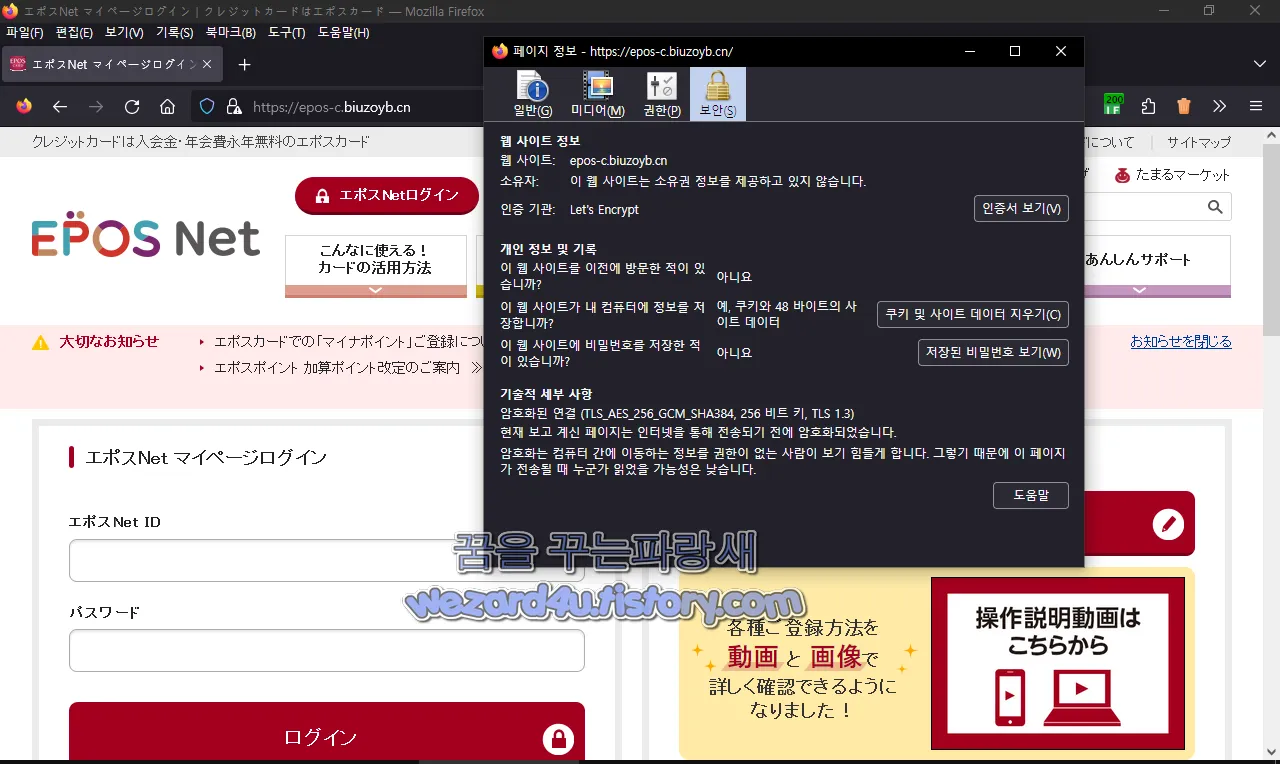Click the padlock site identity icon
Image resolution: width=1280 pixels, height=764 pixels.
(234, 107)
